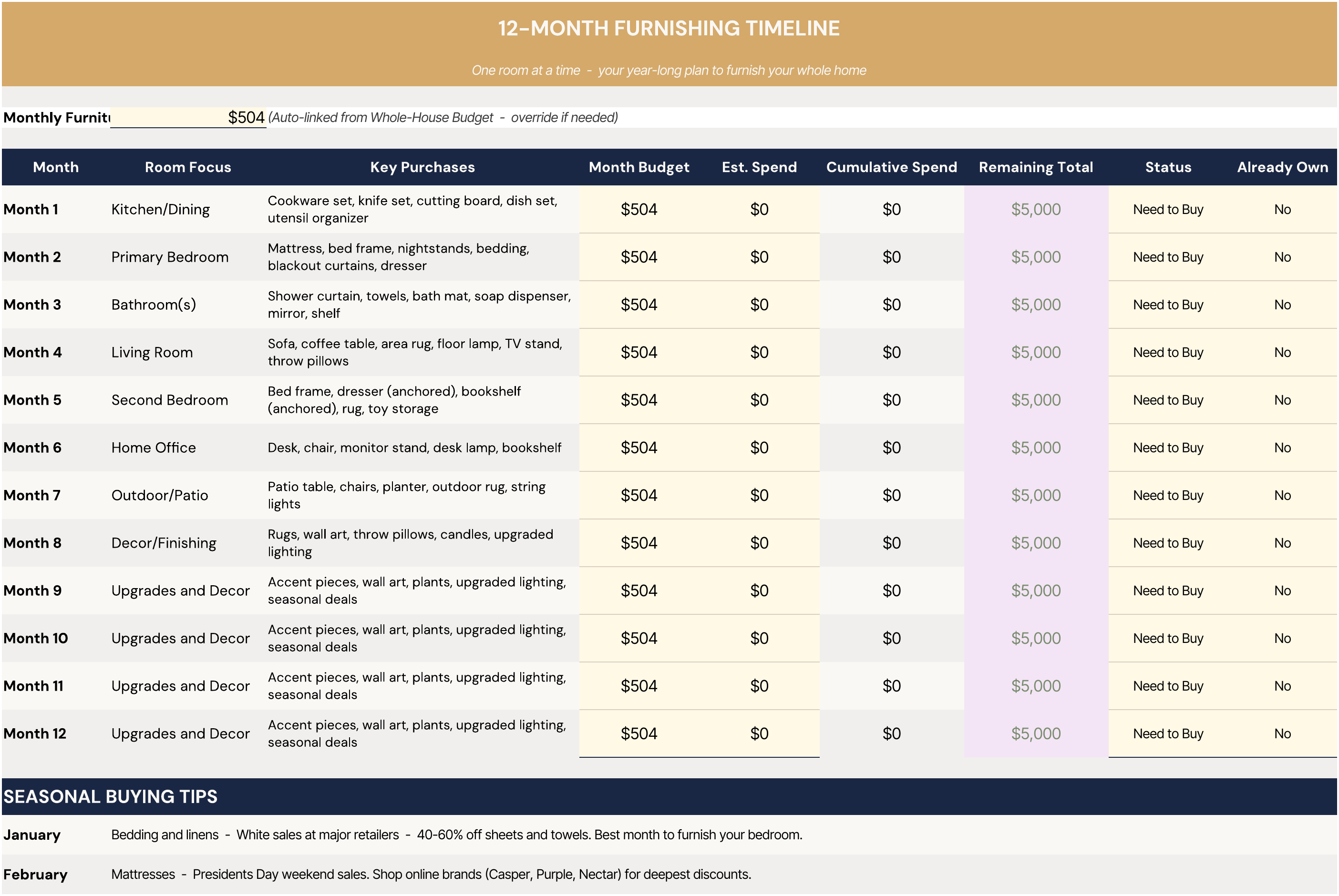
Task: Select Month 2 Month Budget $504 cell
Action: pos(639,256)
